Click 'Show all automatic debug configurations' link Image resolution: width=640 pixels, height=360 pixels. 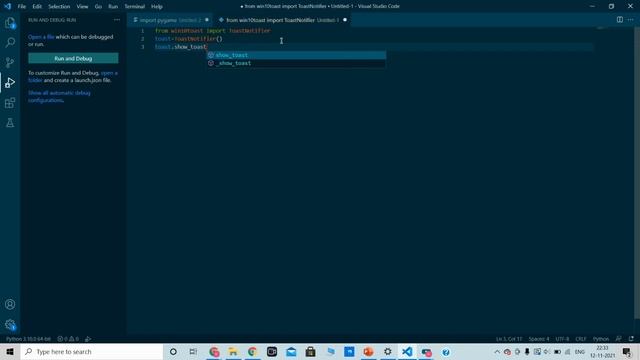pyautogui.click(x=59, y=96)
